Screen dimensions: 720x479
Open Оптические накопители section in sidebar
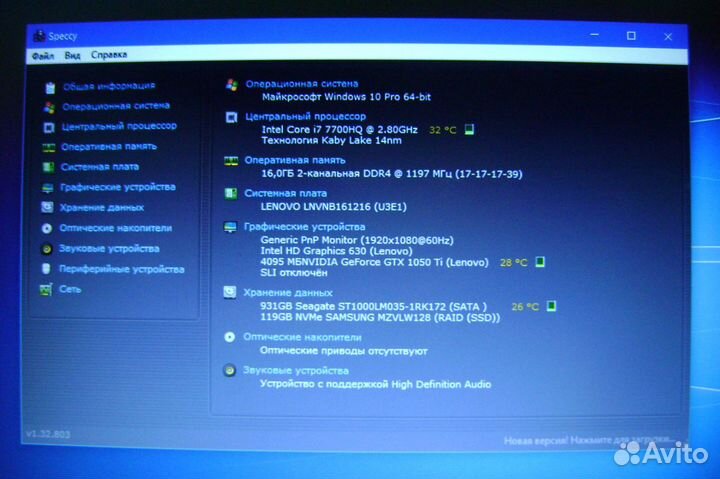click(x=116, y=228)
